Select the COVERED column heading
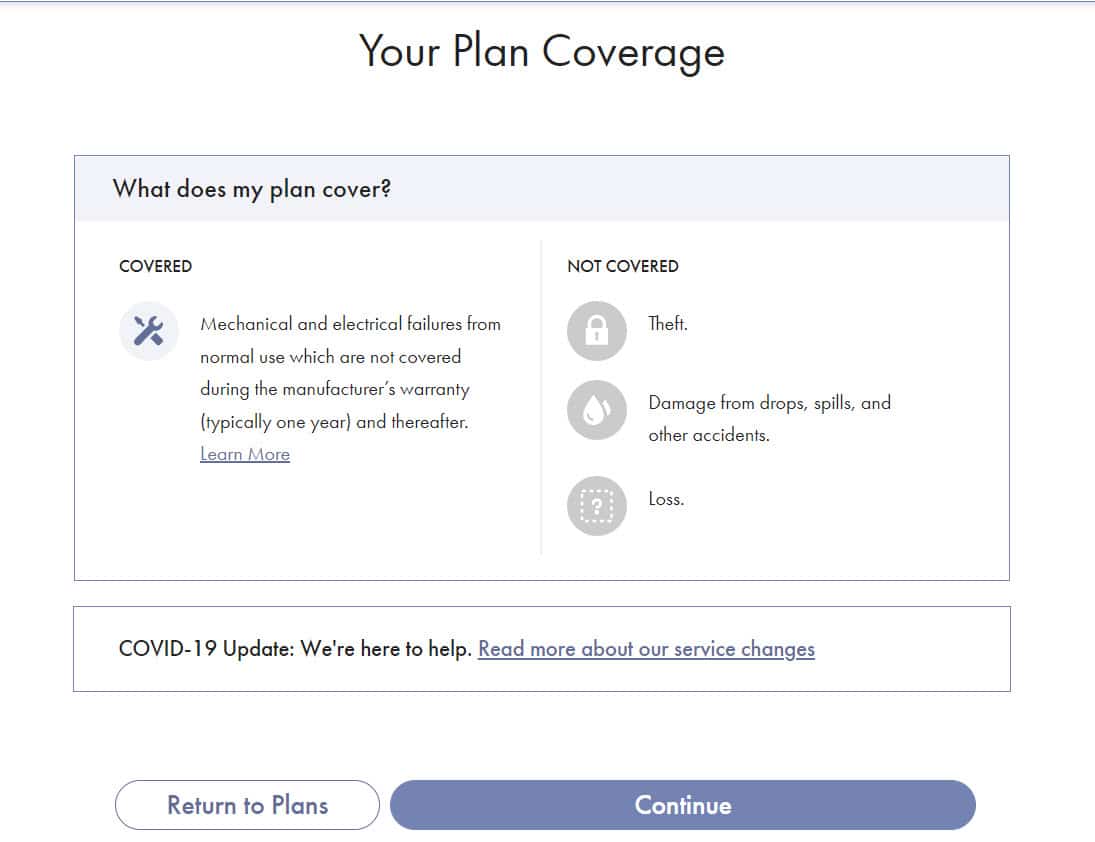Screen dimensions: 1095x842 [x=156, y=267]
